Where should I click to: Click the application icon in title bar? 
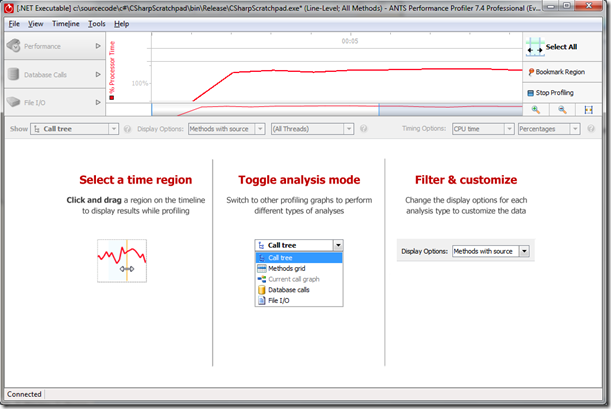(x=9, y=8)
